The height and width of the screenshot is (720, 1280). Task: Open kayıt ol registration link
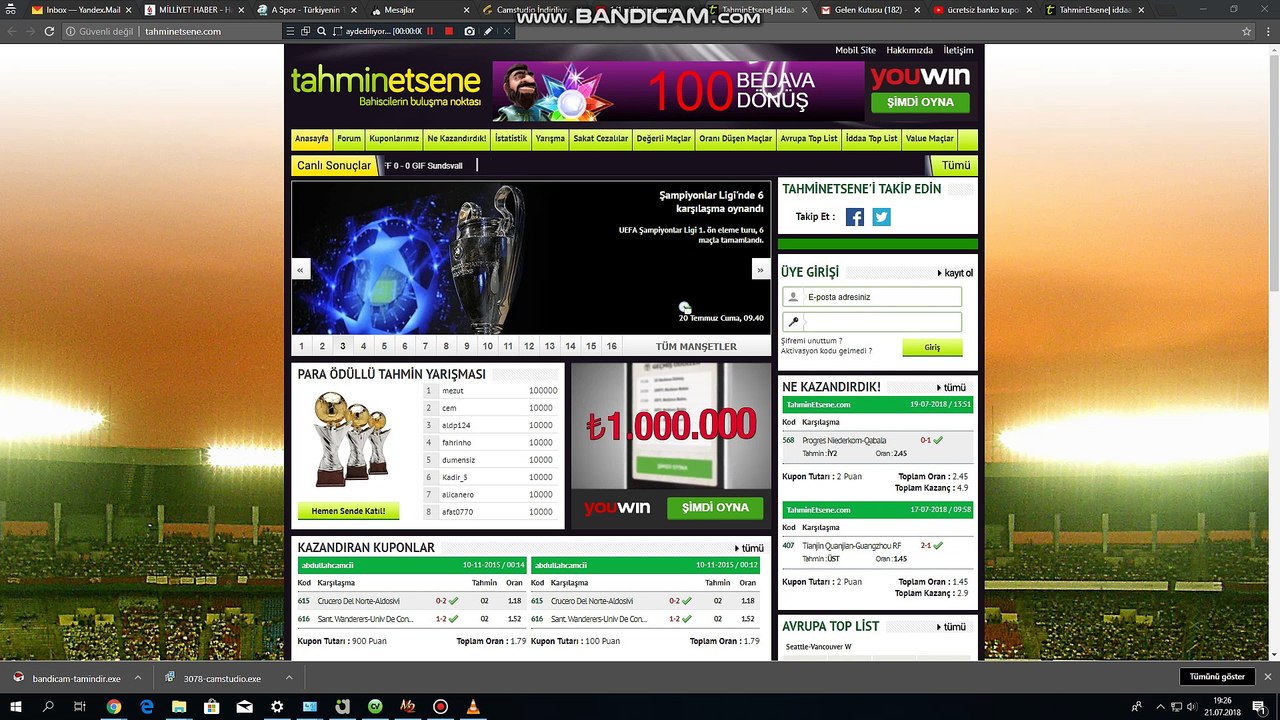(955, 273)
